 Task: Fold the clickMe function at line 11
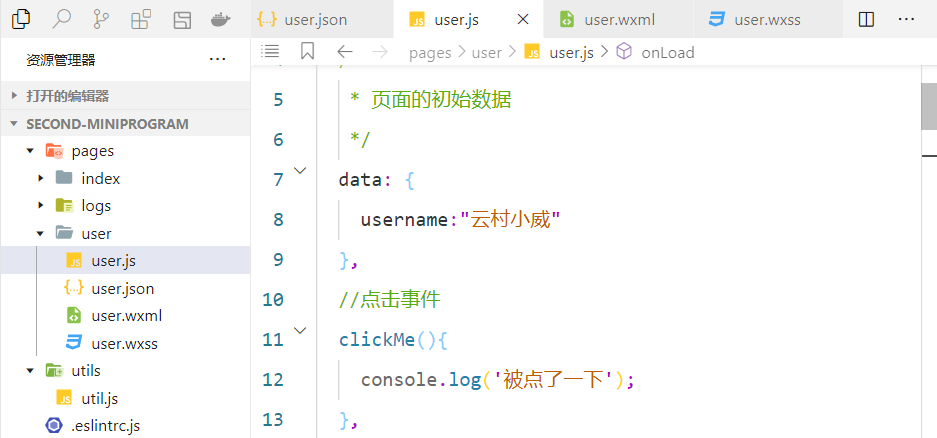[x=301, y=330]
